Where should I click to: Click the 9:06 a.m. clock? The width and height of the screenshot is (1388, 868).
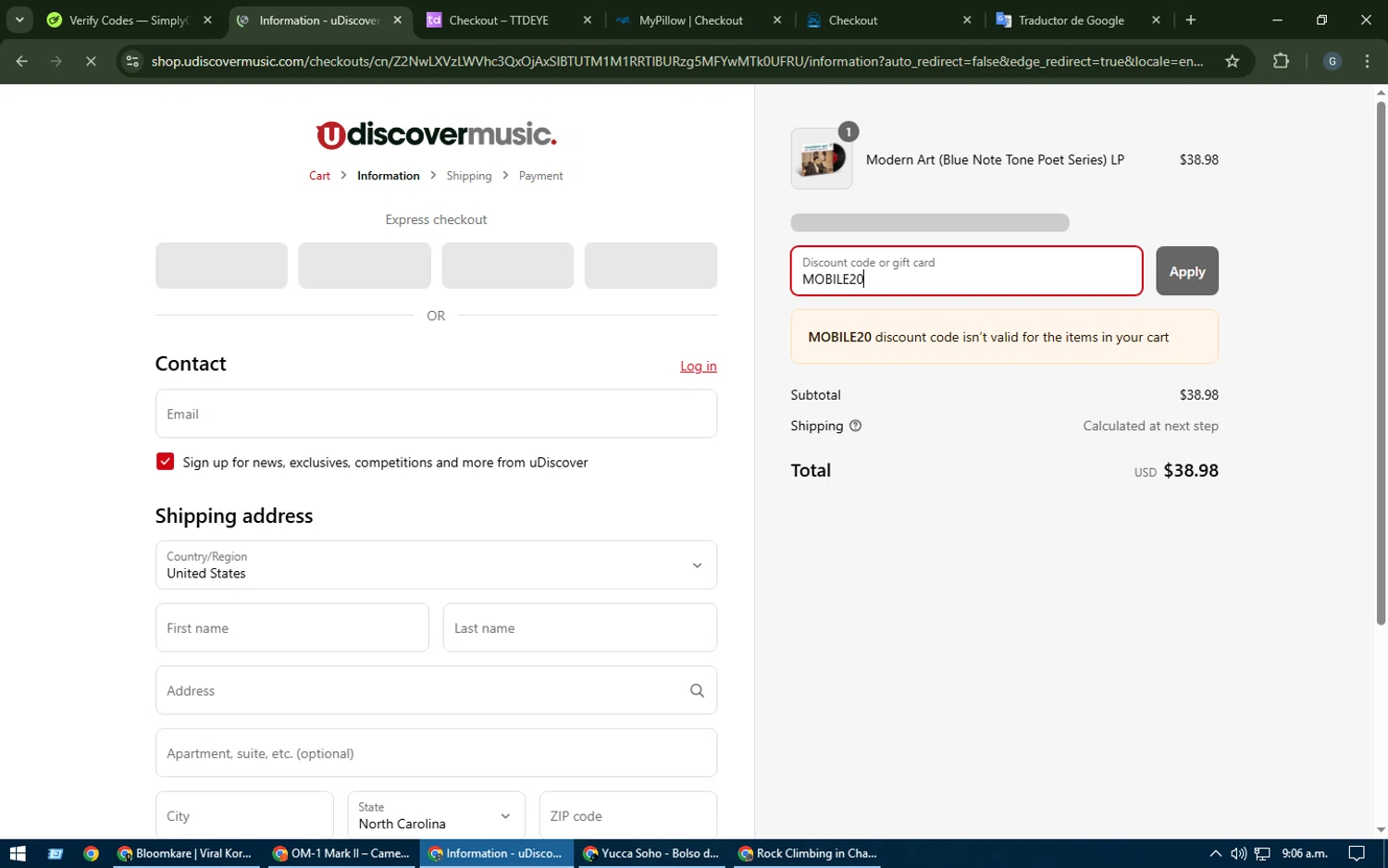tap(1305, 853)
